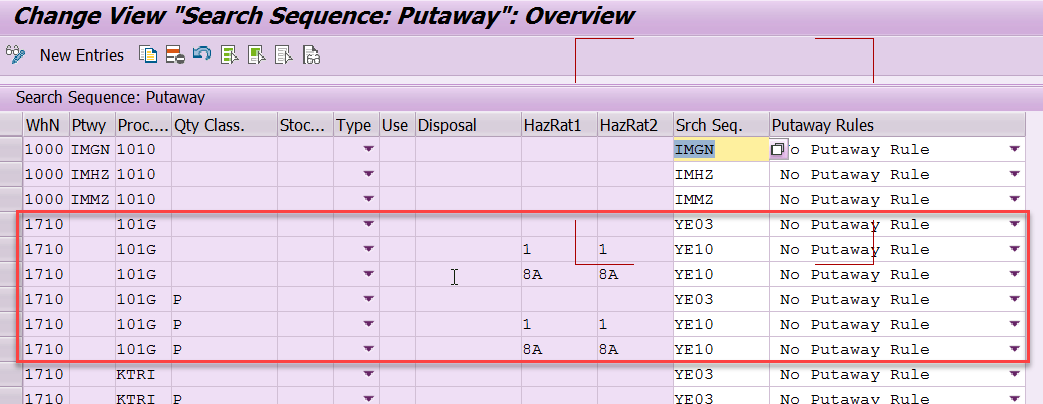1043x404 pixels.
Task: Click the IMHZ cell in the Ptwy column
Action: tap(92, 174)
